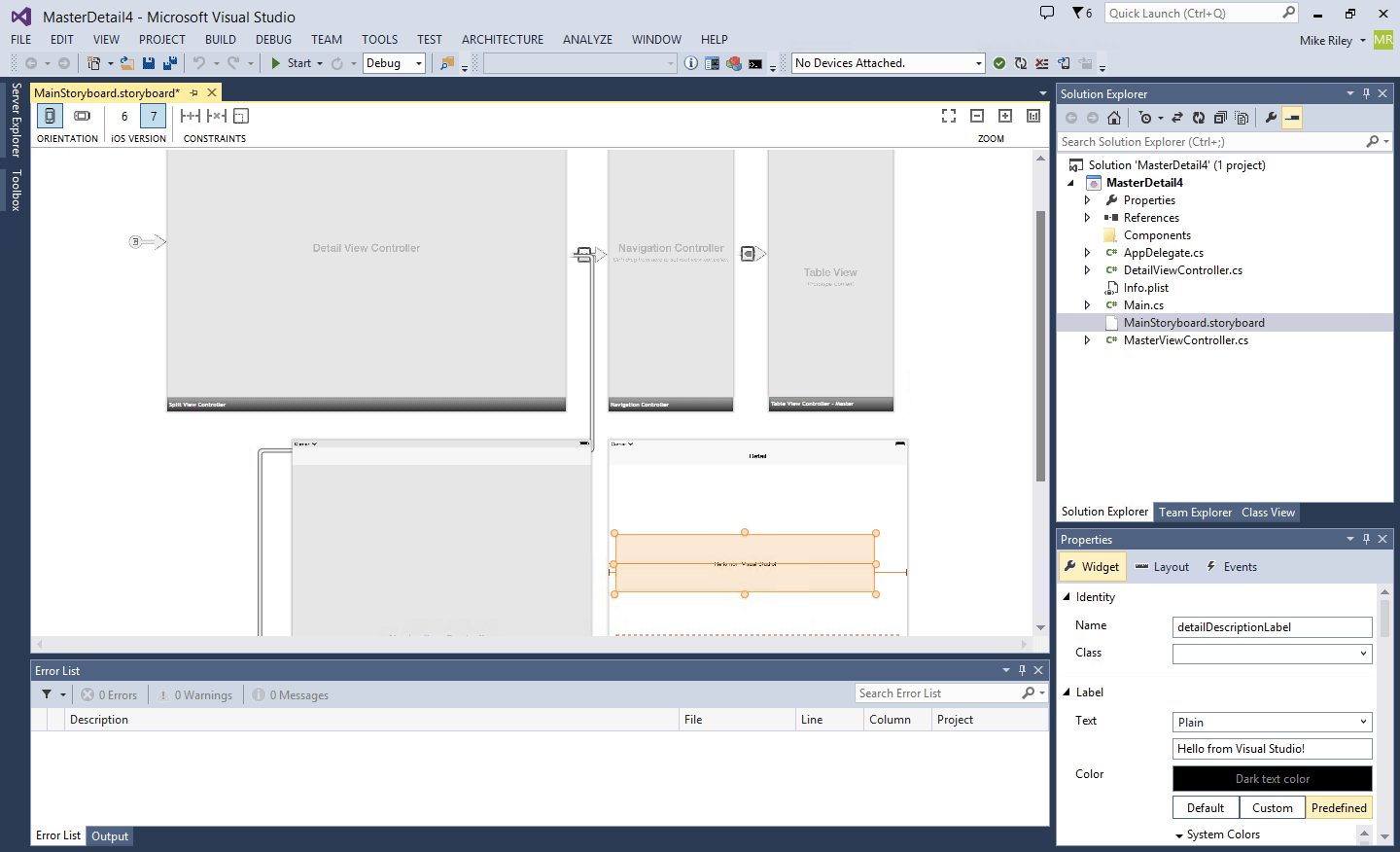Expand the Properties tree node
1400x852 pixels.
click(x=1088, y=200)
